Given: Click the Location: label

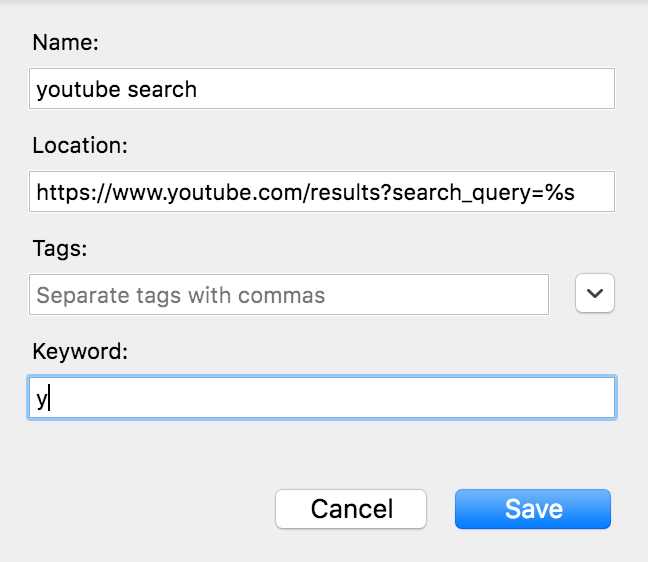Looking at the screenshot, I should click(80, 145).
